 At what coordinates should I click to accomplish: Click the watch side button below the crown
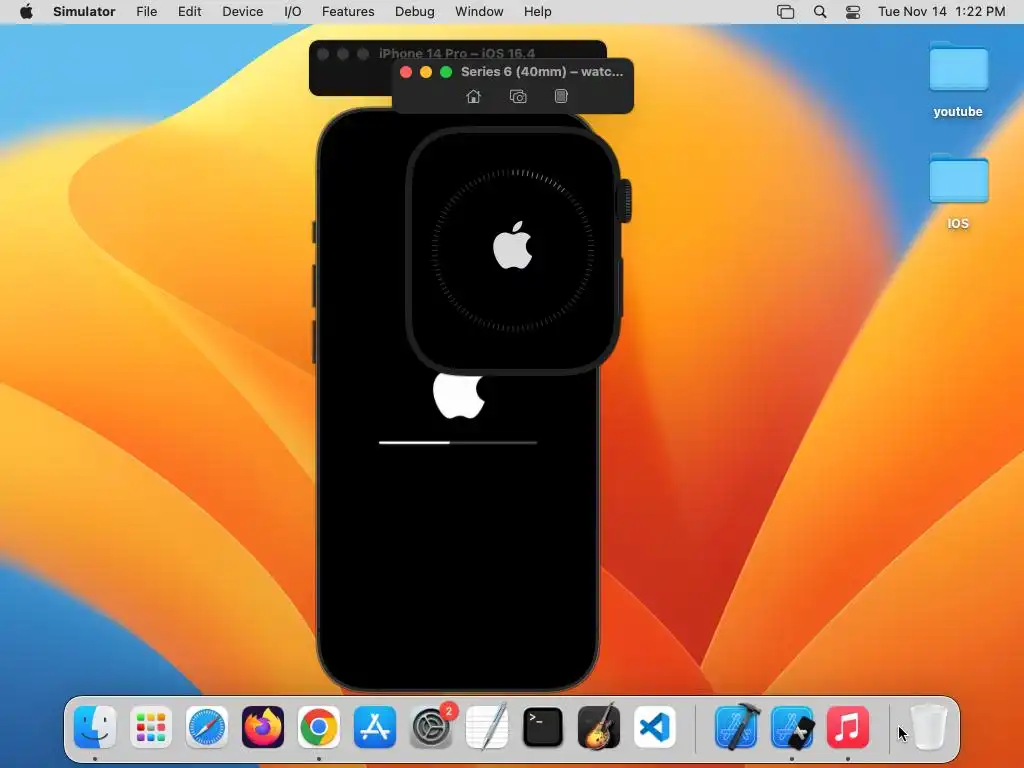620,288
